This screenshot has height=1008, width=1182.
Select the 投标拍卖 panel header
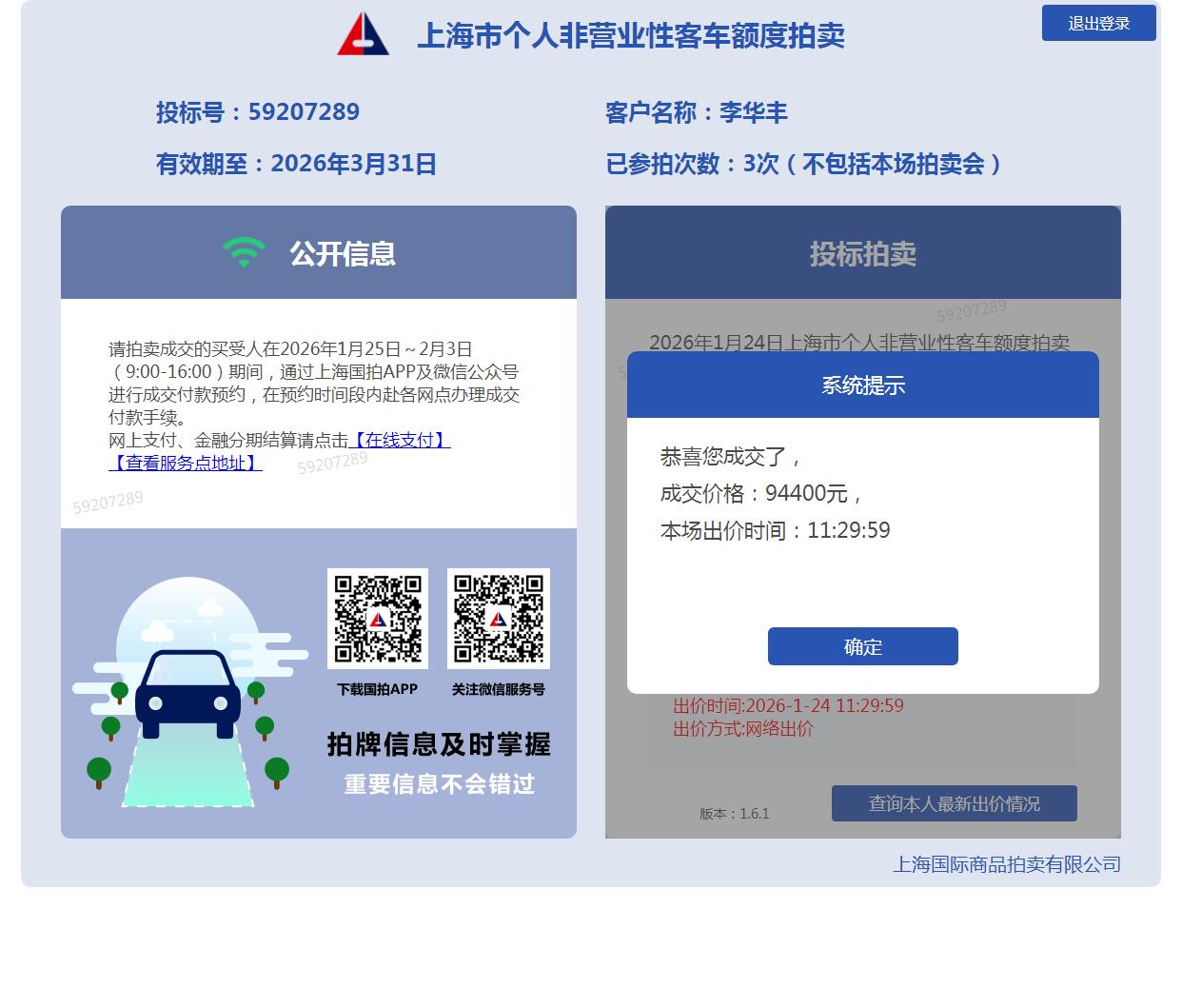point(862,253)
